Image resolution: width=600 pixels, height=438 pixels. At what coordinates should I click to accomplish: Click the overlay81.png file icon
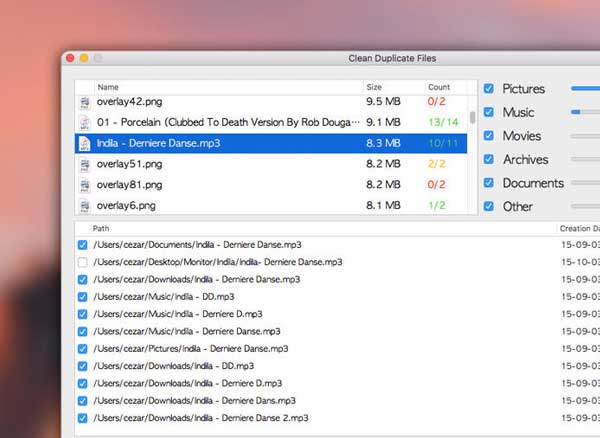(x=84, y=185)
